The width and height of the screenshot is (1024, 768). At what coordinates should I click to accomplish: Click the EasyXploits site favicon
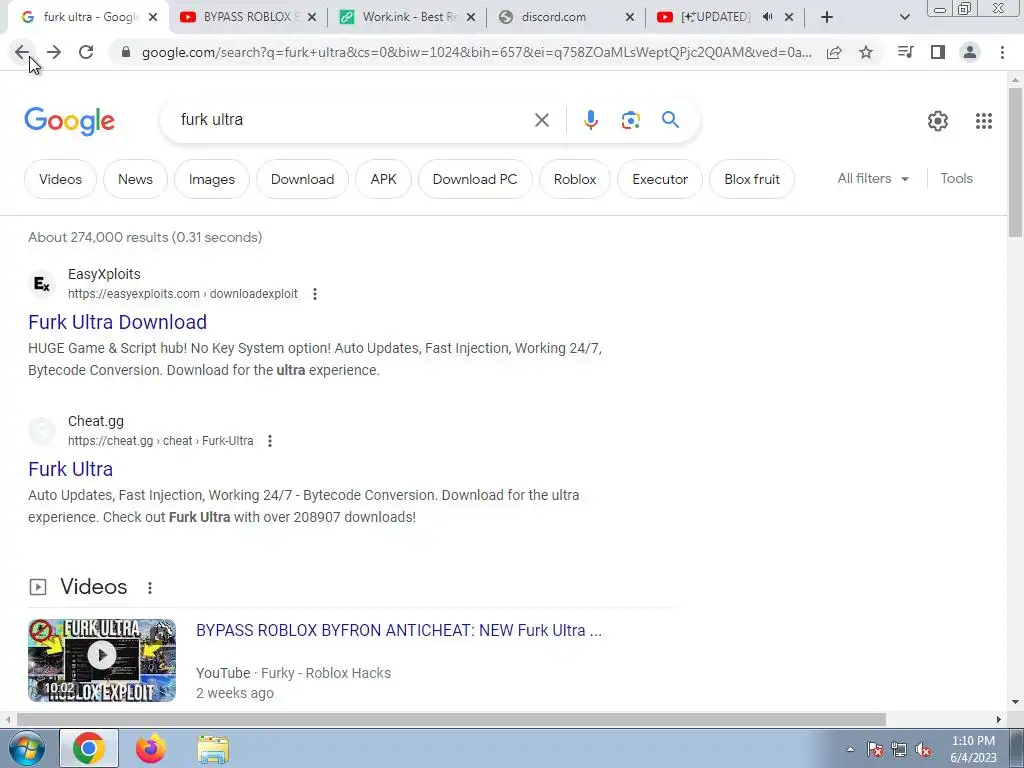(x=42, y=283)
